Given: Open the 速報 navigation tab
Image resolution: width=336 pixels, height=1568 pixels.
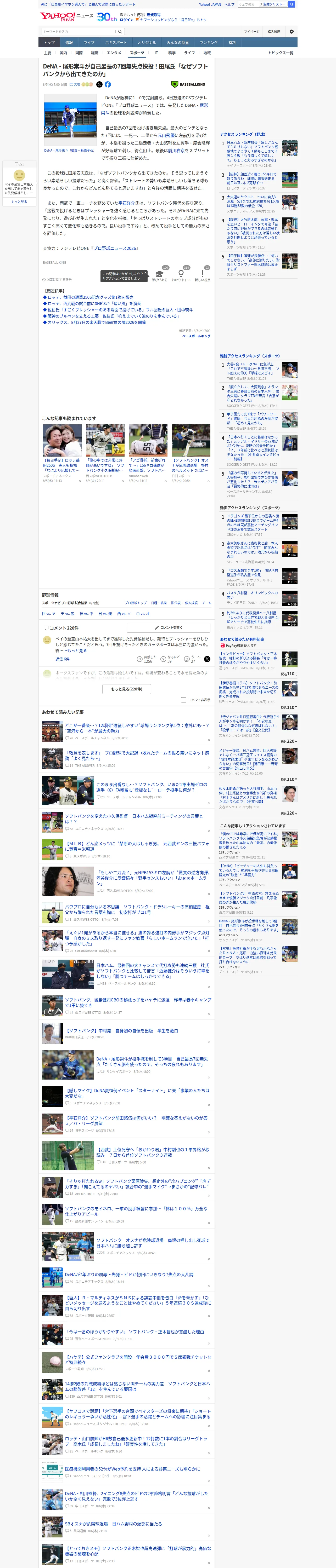Looking at the screenshot, I should 69,43.
